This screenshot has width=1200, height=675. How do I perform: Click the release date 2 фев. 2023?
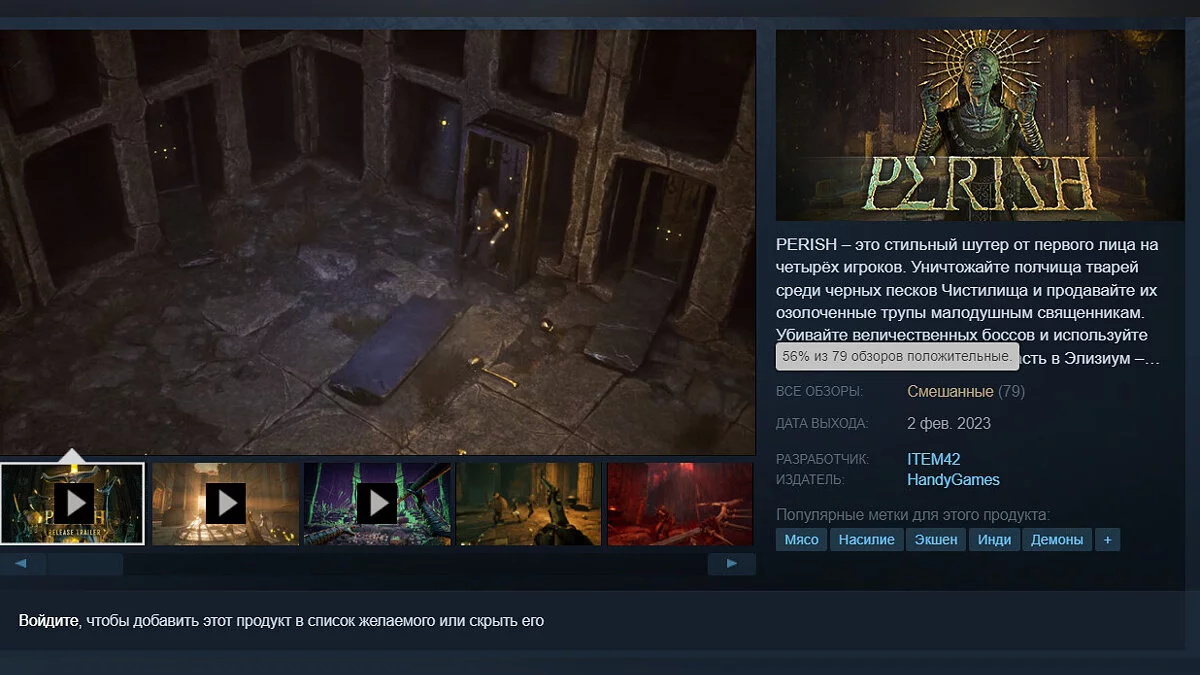click(949, 423)
